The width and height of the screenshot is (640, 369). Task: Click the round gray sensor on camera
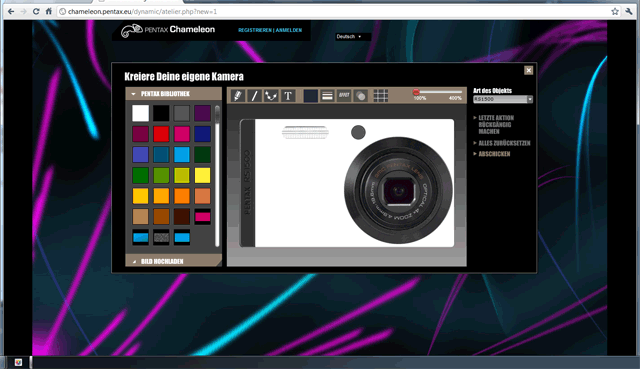click(x=358, y=132)
